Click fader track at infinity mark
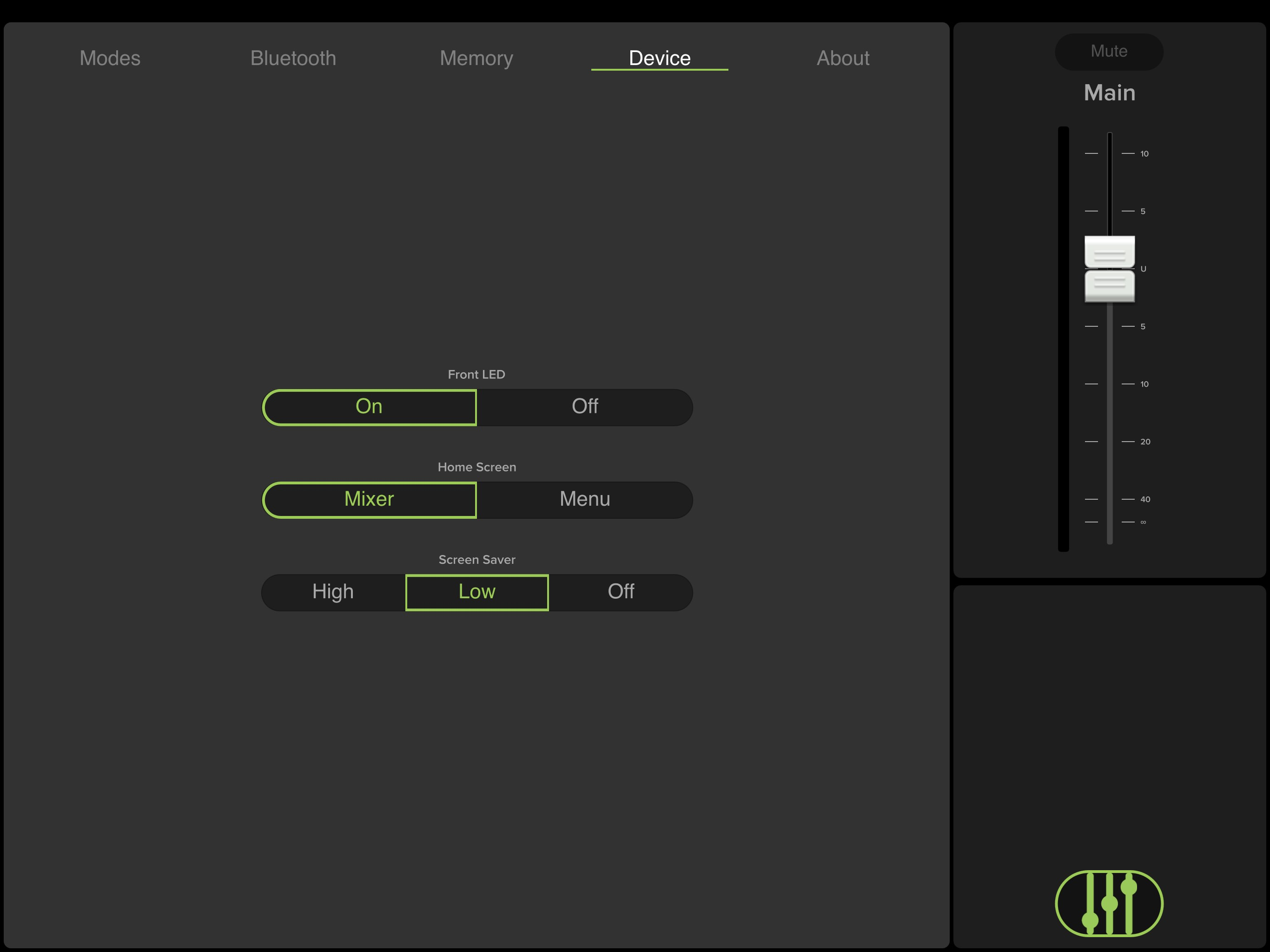 [1109, 522]
